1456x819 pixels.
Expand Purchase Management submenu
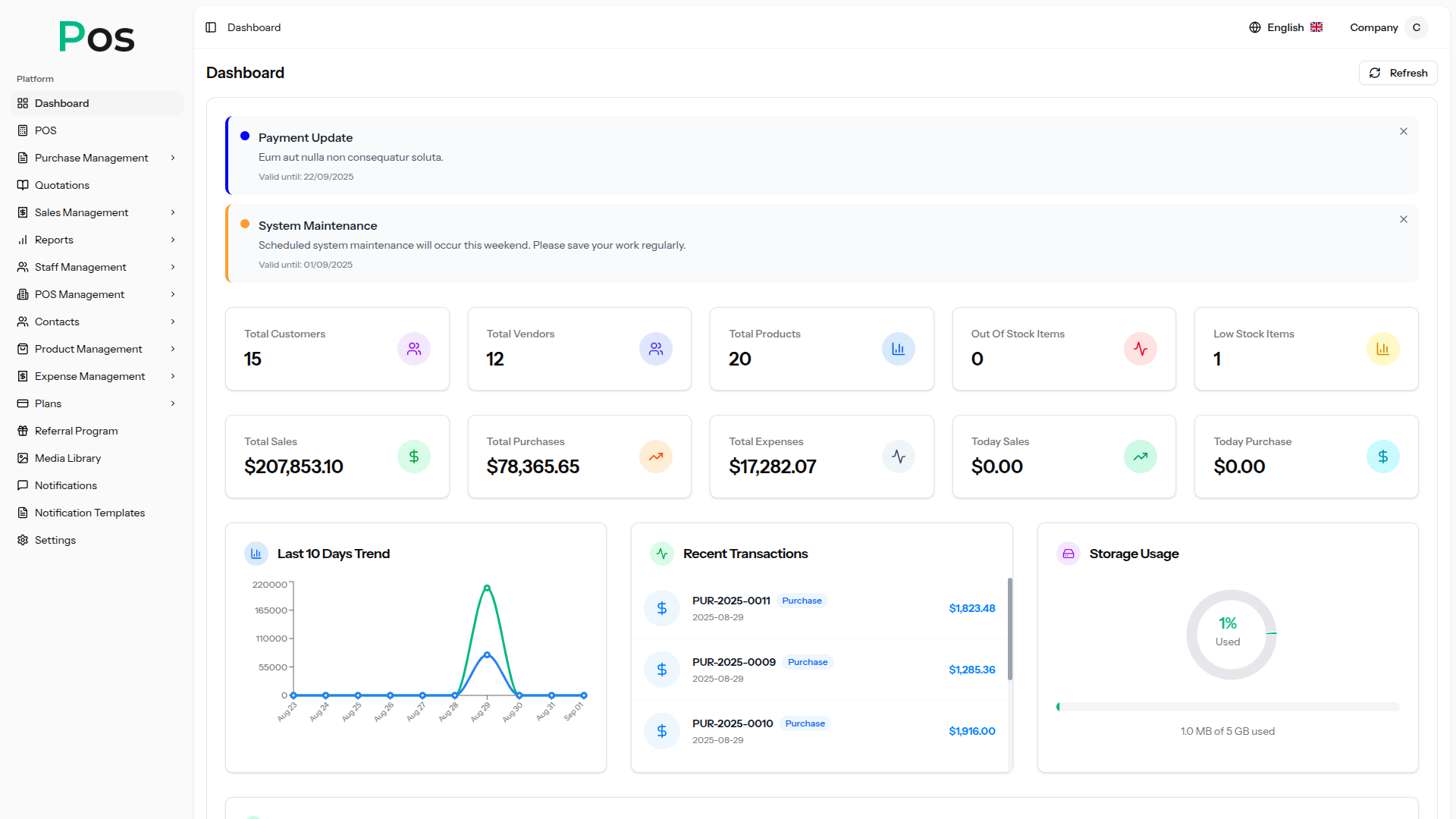[173, 158]
